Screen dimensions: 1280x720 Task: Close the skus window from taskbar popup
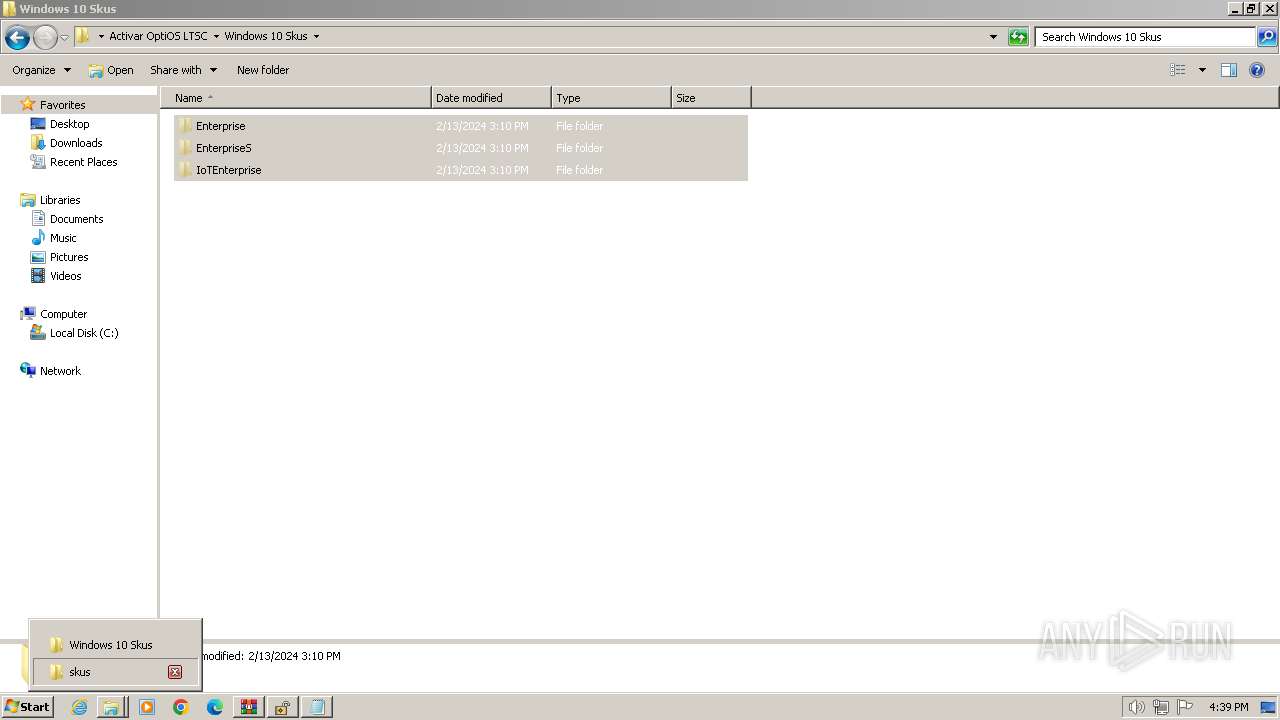(175, 672)
